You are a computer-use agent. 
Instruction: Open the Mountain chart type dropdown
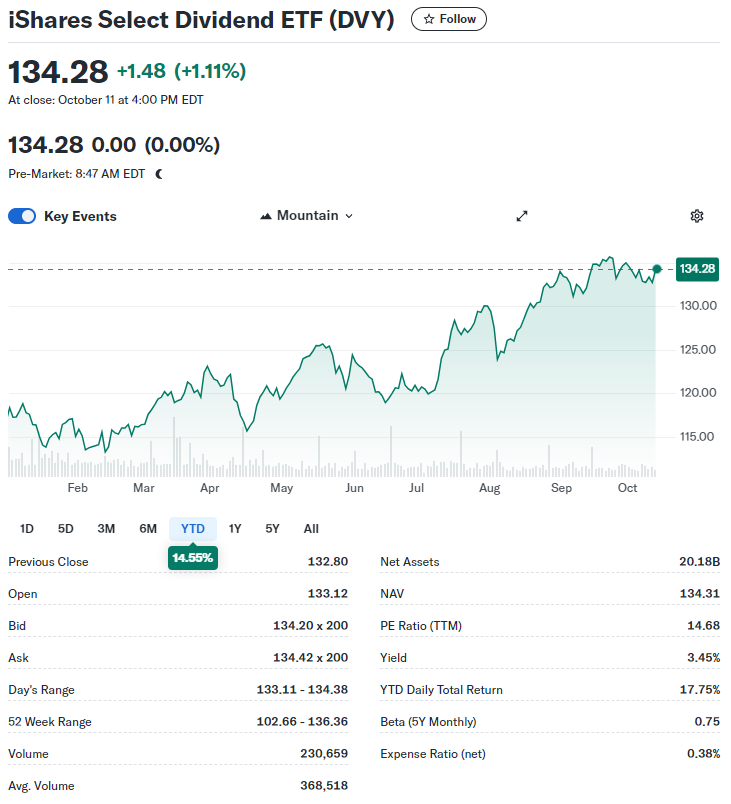(307, 216)
